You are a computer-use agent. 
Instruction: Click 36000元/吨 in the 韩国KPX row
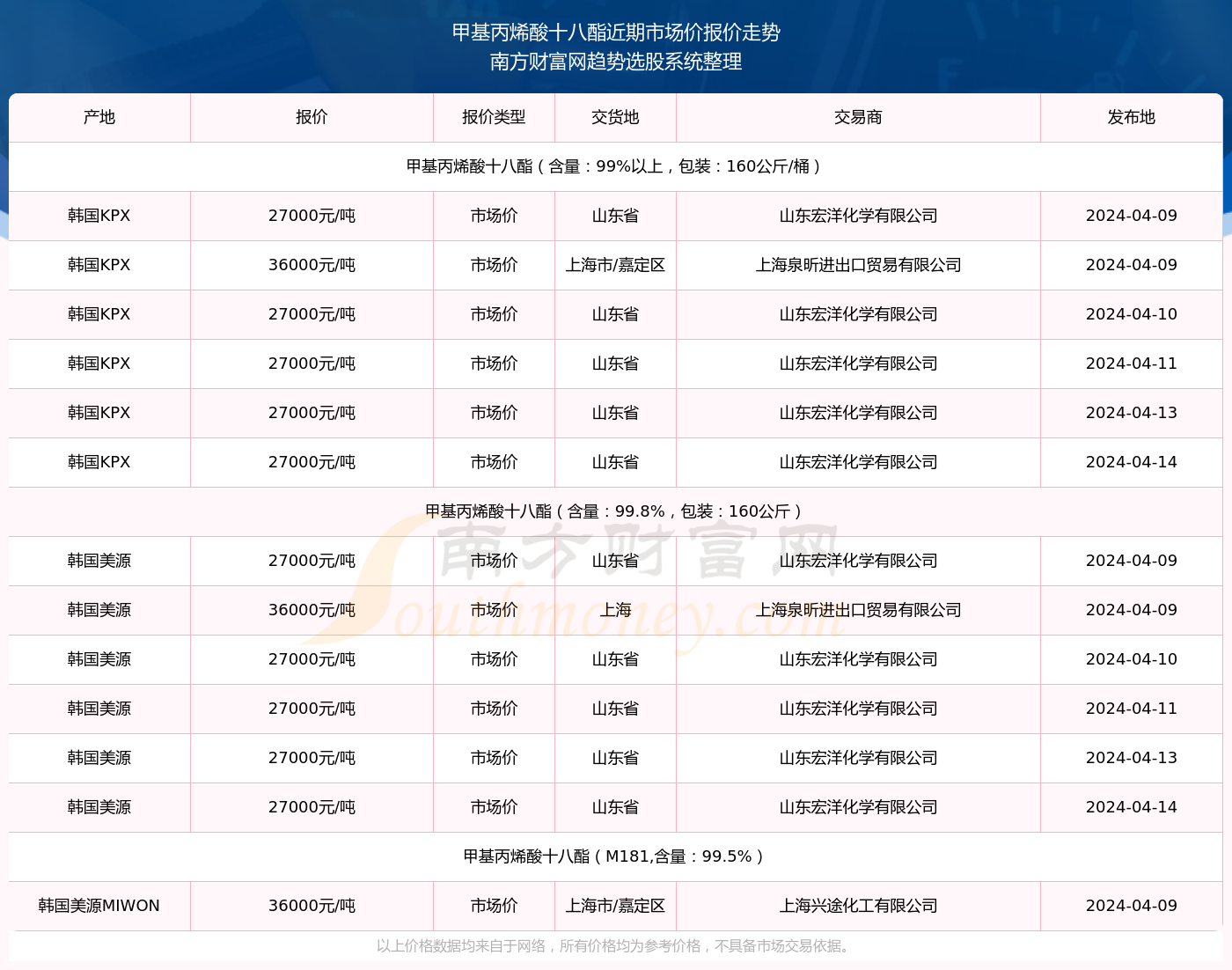tap(312, 265)
